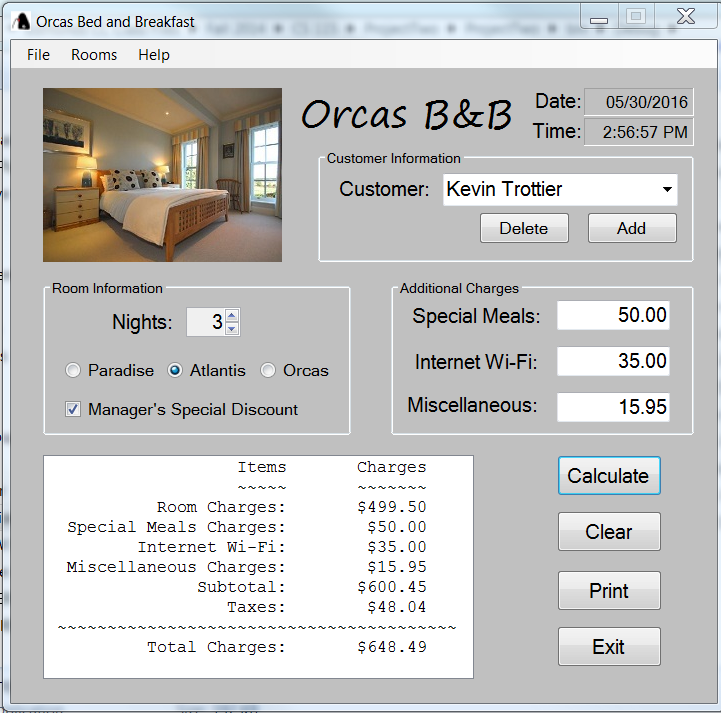Screen dimensions: 721x713
Task: Select the Atlantis room option
Action: click(175, 371)
